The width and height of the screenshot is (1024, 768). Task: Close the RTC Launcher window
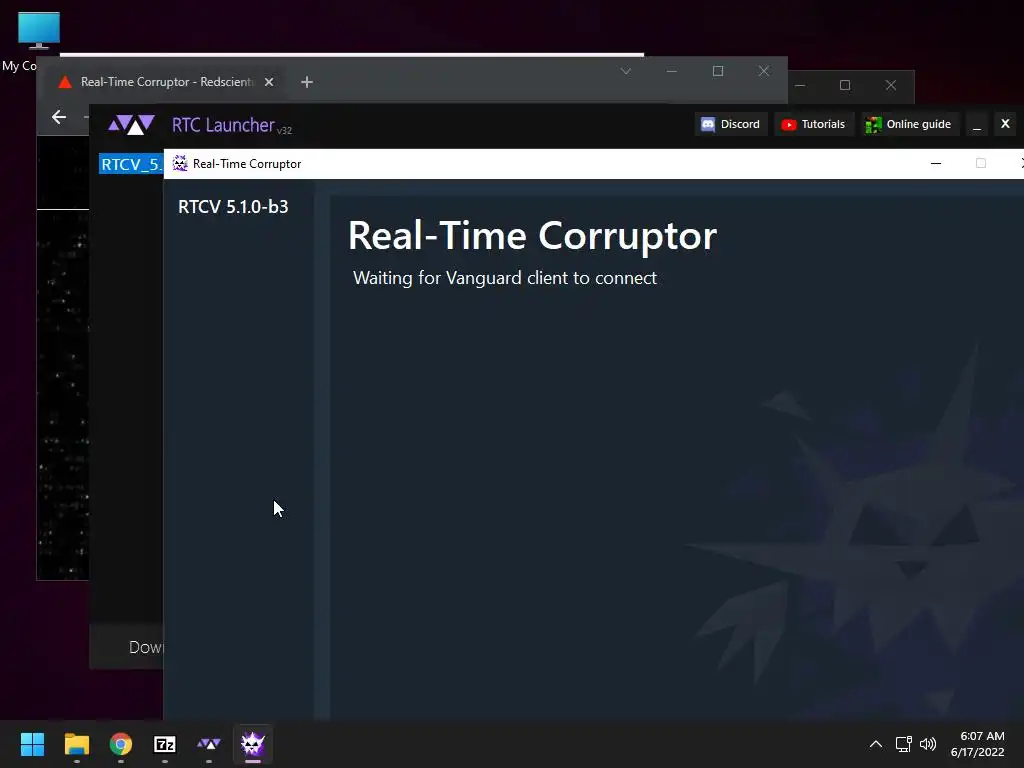tap(1005, 123)
